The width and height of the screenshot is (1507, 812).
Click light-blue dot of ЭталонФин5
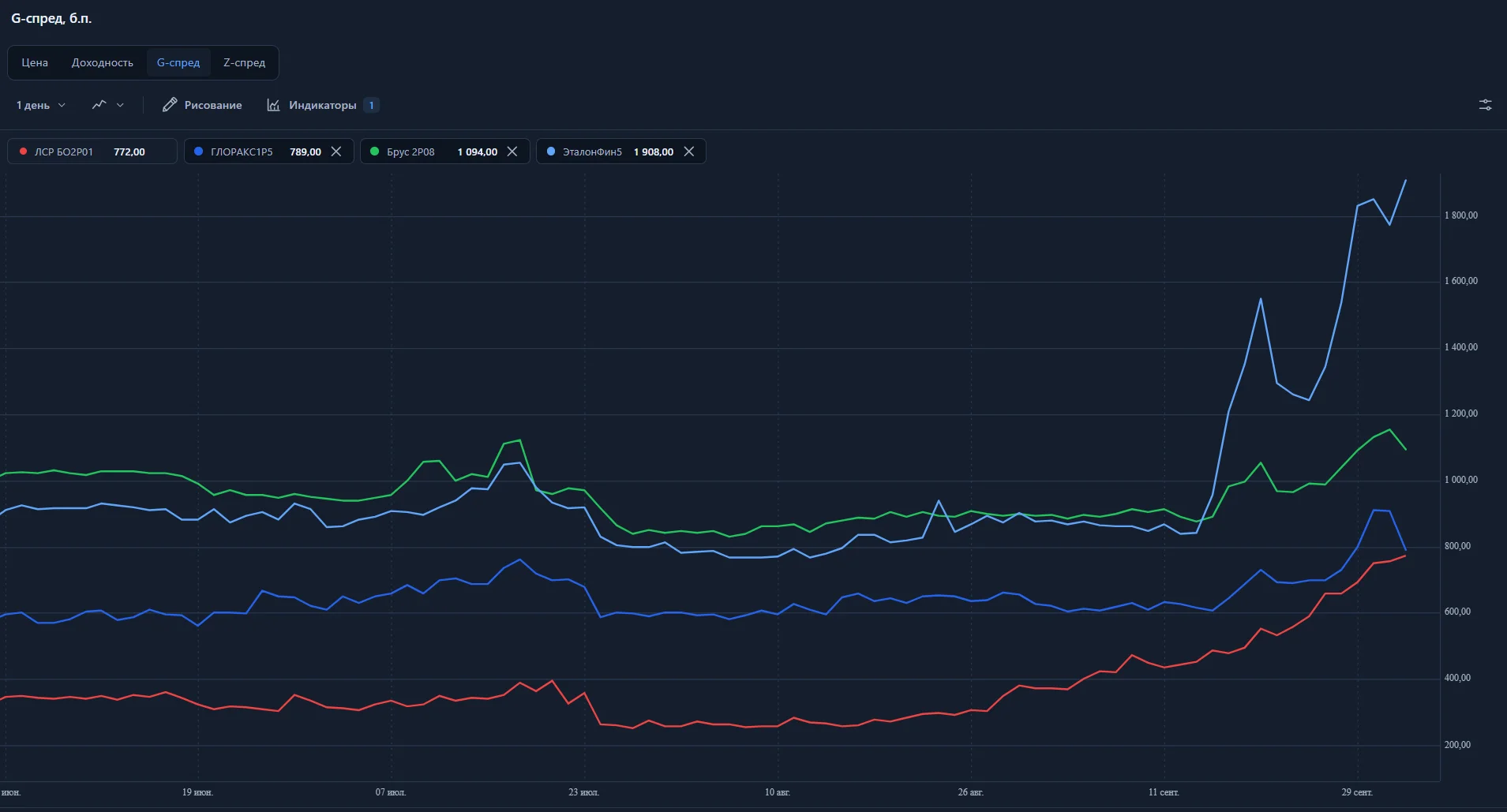tap(551, 152)
